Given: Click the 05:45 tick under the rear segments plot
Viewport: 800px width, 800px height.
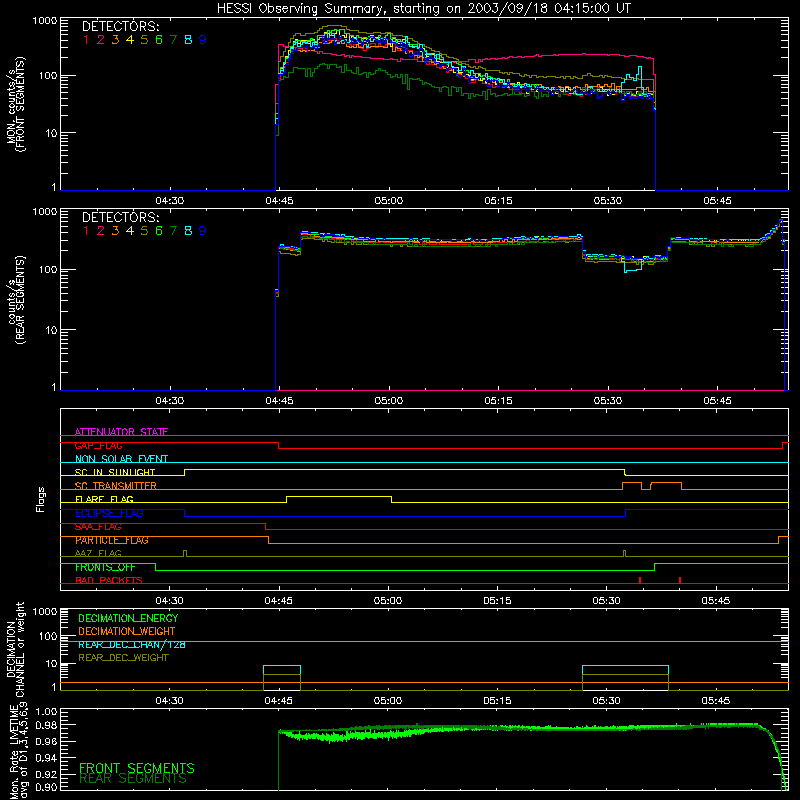Looking at the screenshot, I should click(x=717, y=401).
